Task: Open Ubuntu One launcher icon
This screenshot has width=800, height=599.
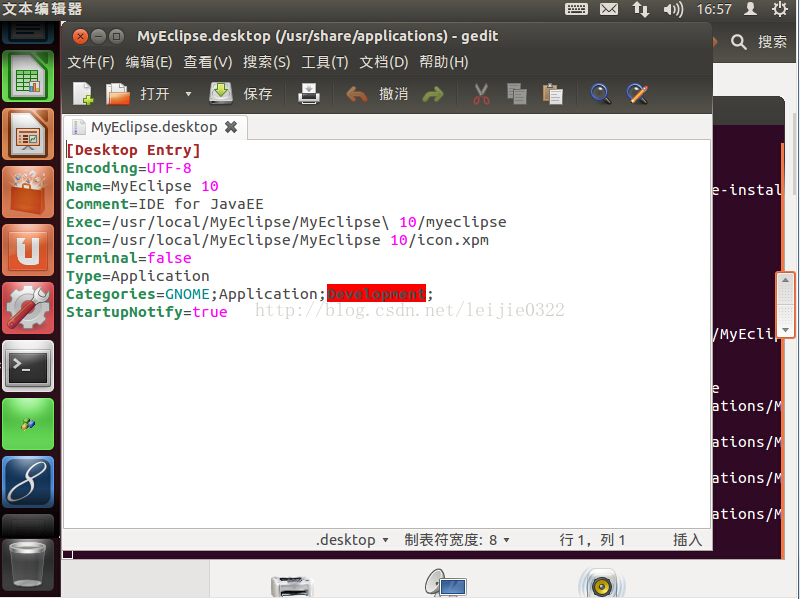Action: click(28, 250)
